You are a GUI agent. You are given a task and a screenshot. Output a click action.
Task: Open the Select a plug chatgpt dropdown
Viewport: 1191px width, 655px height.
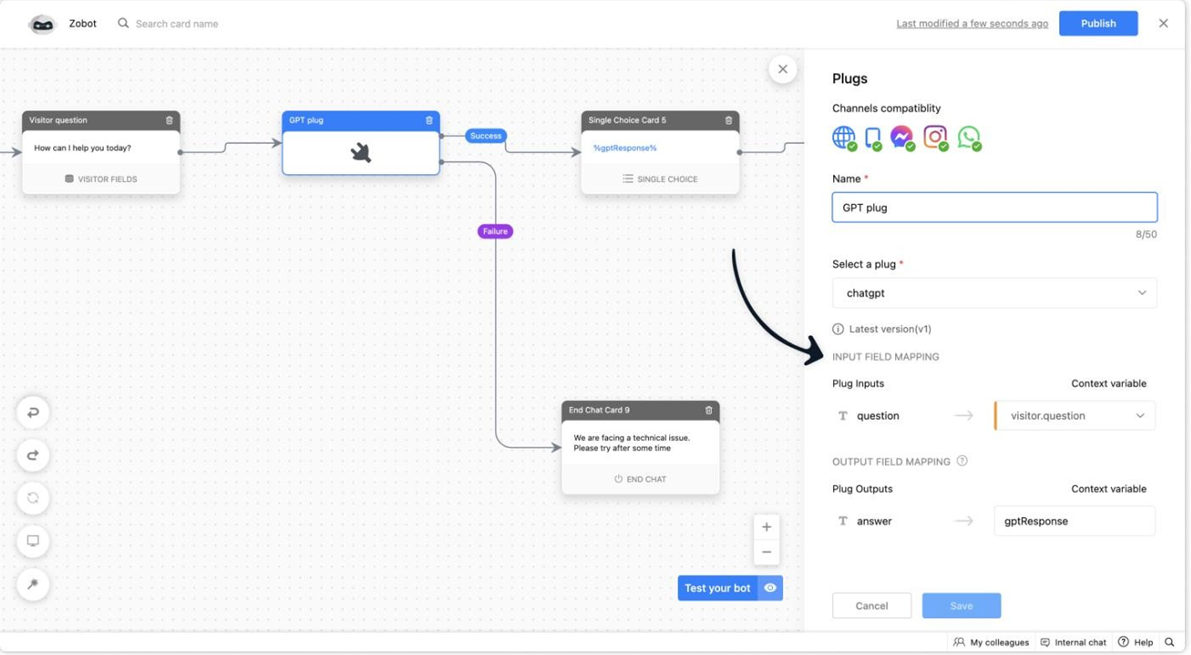994,293
